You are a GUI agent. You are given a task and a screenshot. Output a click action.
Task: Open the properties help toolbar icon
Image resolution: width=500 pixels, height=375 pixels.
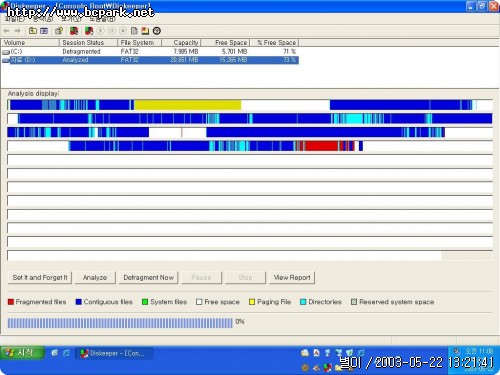point(59,31)
